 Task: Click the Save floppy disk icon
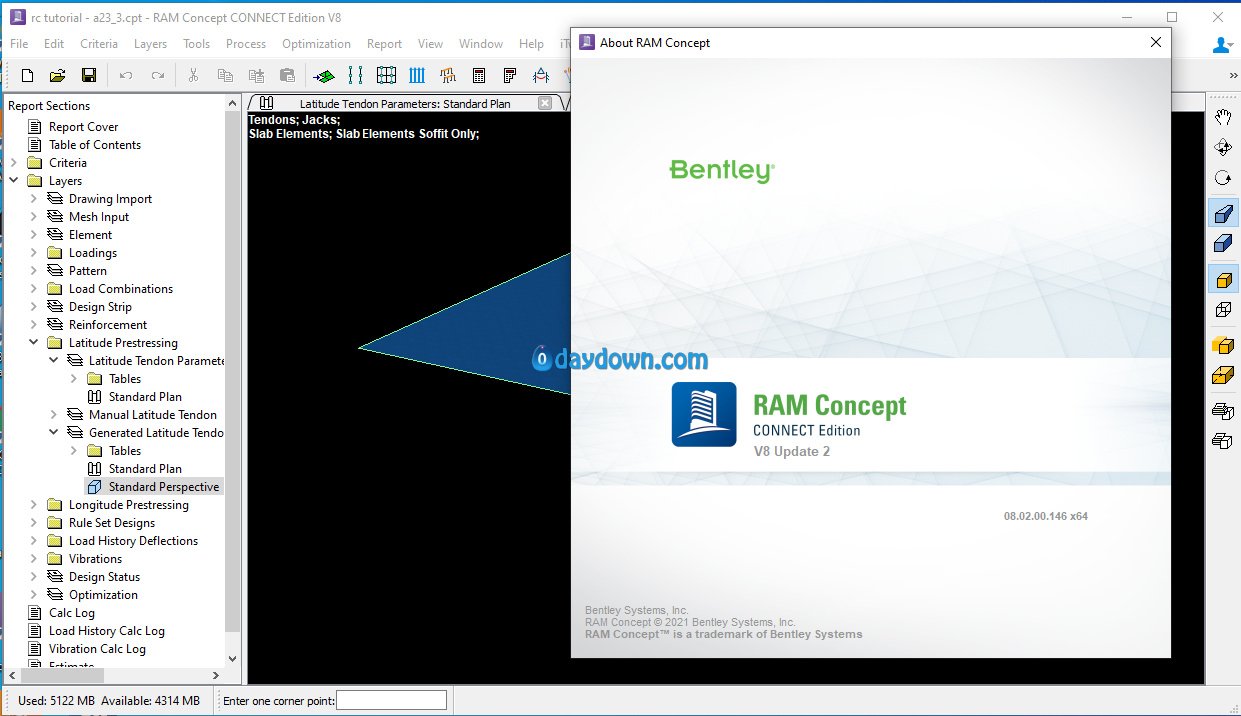[x=88, y=75]
